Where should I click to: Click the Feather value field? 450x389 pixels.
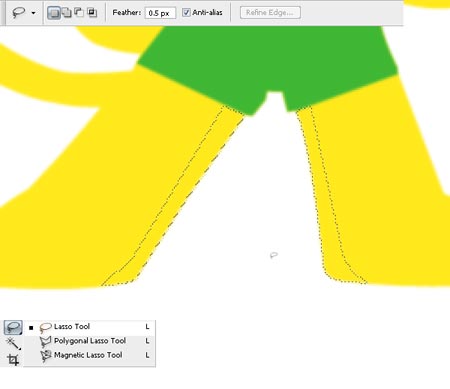(160, 13)
